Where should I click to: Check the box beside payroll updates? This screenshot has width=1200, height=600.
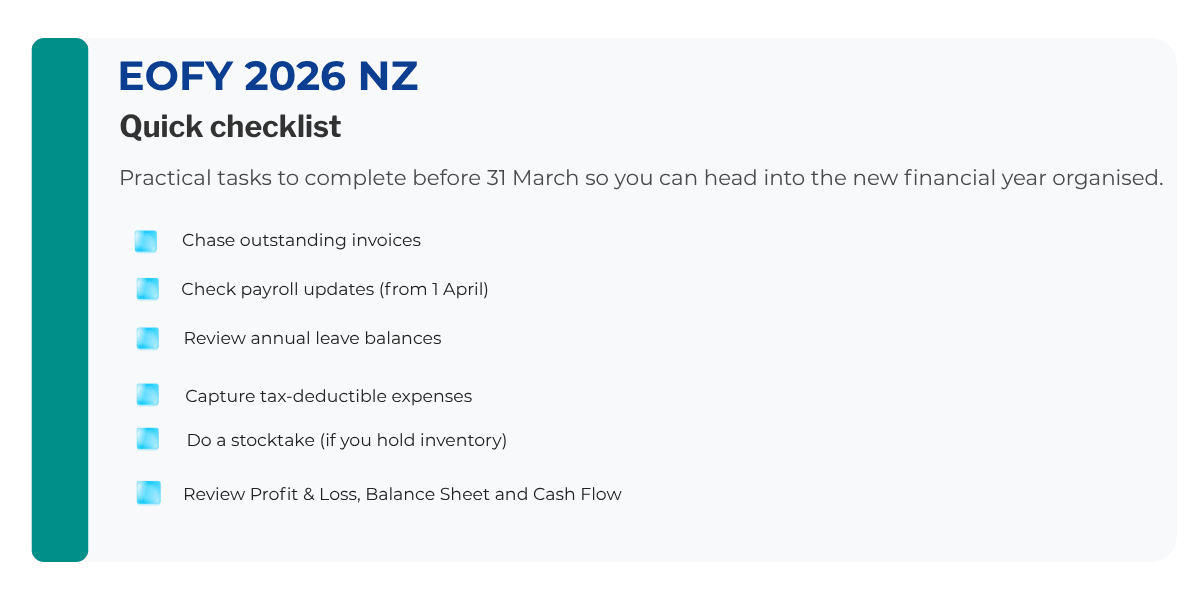pos(148,289)
